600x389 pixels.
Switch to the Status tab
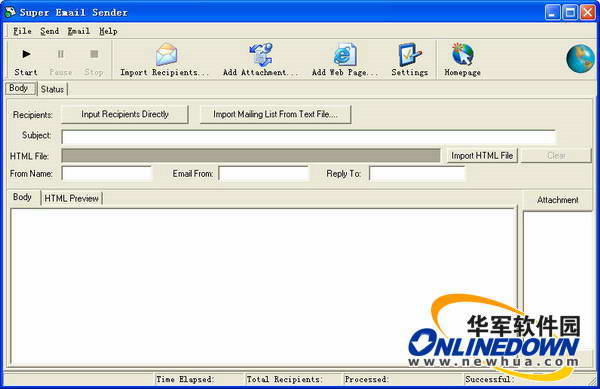click(x=52, y=89)
